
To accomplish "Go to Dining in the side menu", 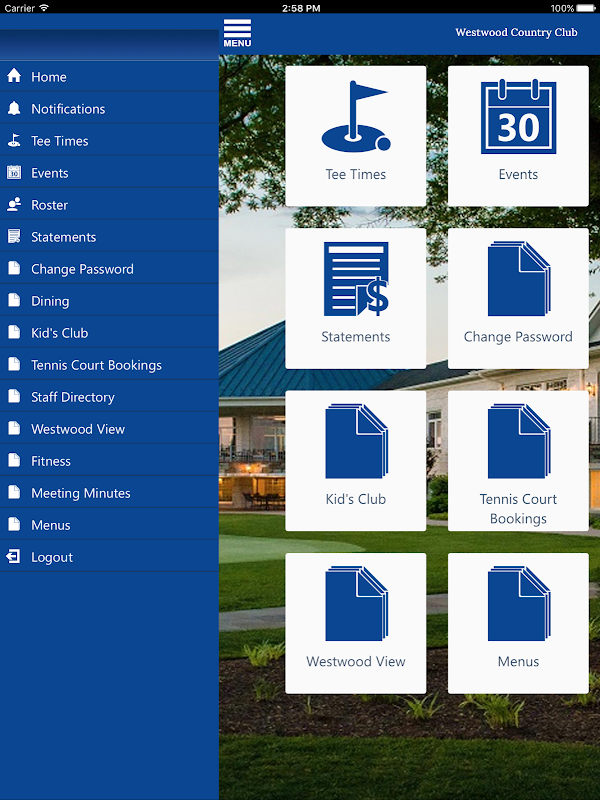I will (109, 301).
